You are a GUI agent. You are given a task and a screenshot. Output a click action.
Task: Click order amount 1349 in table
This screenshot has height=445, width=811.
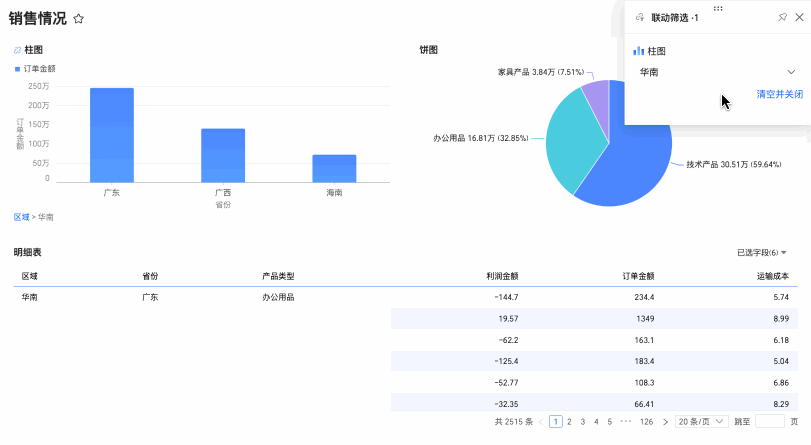pyautogui.click(x=645, y=319)
